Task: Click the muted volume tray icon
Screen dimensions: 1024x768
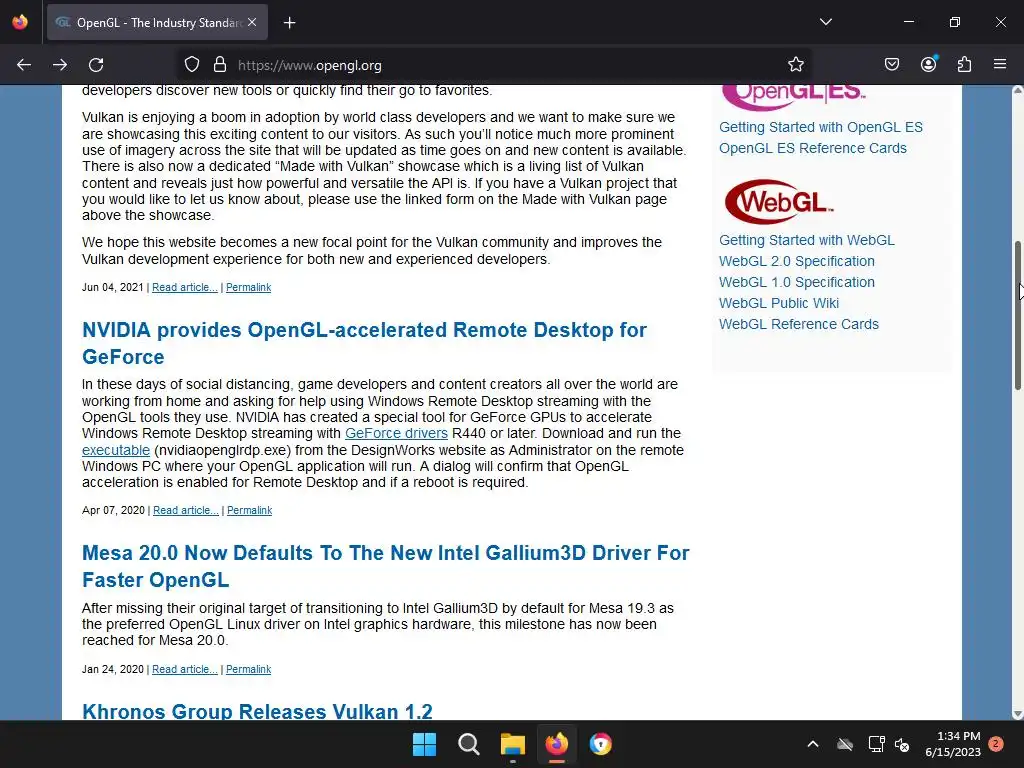Action: click(902, 744)
